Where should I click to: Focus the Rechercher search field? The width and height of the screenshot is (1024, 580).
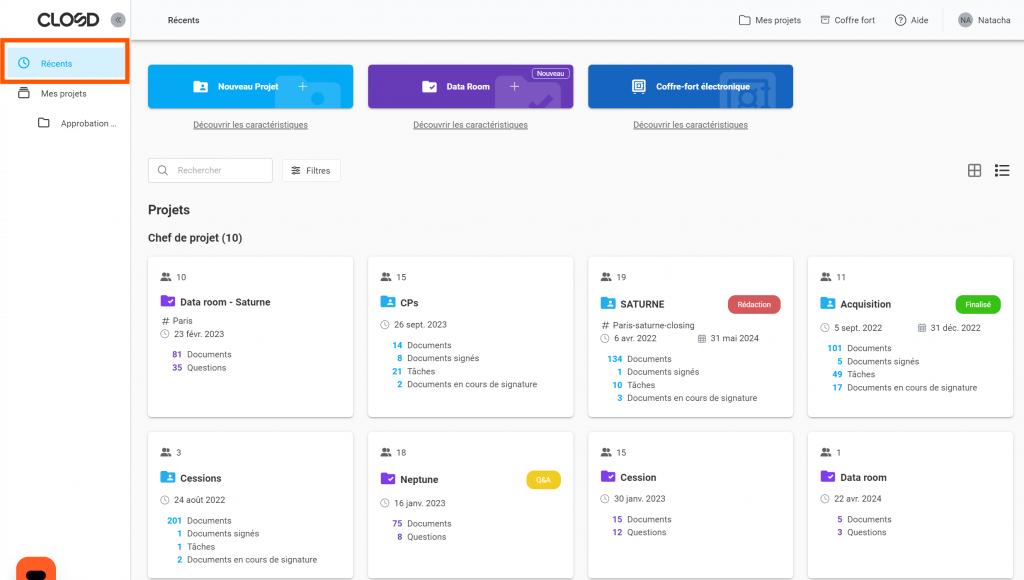[220, 171]
